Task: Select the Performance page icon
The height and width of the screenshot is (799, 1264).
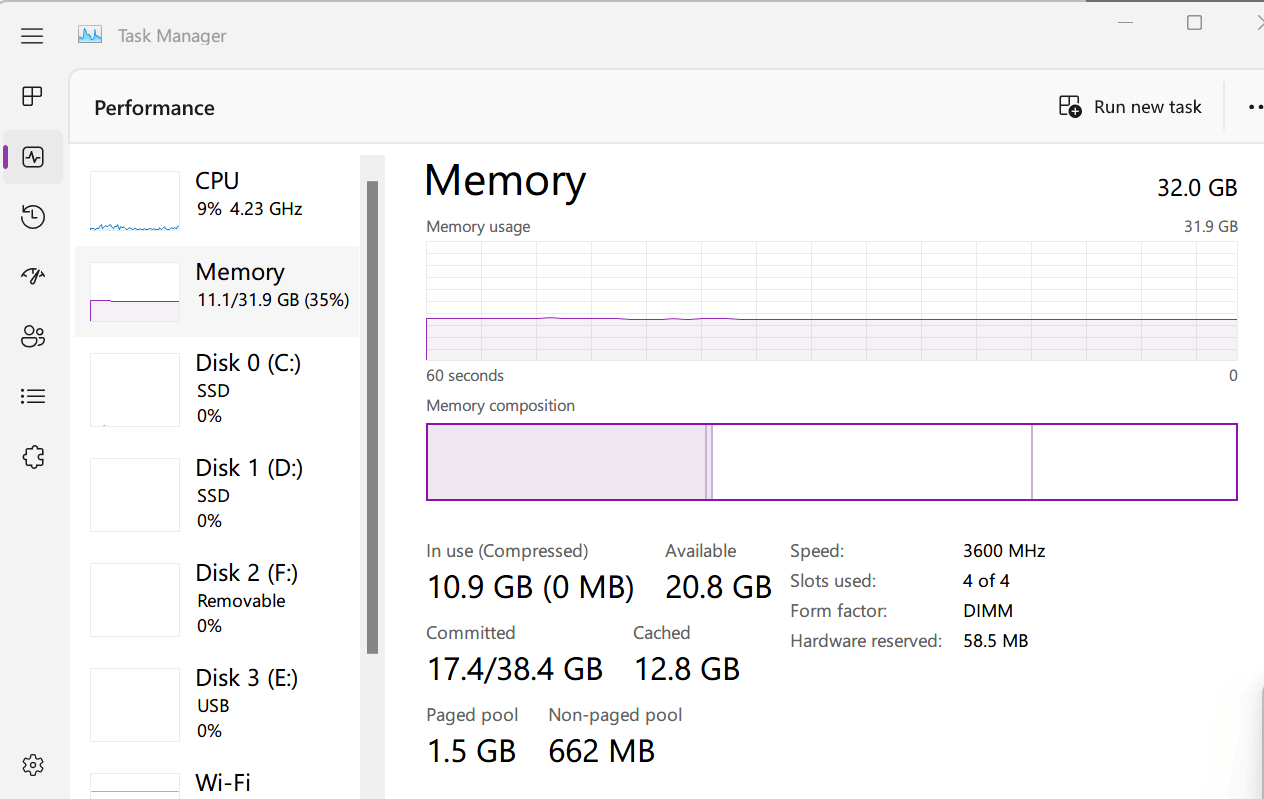Action: click(x=33, y=157)
